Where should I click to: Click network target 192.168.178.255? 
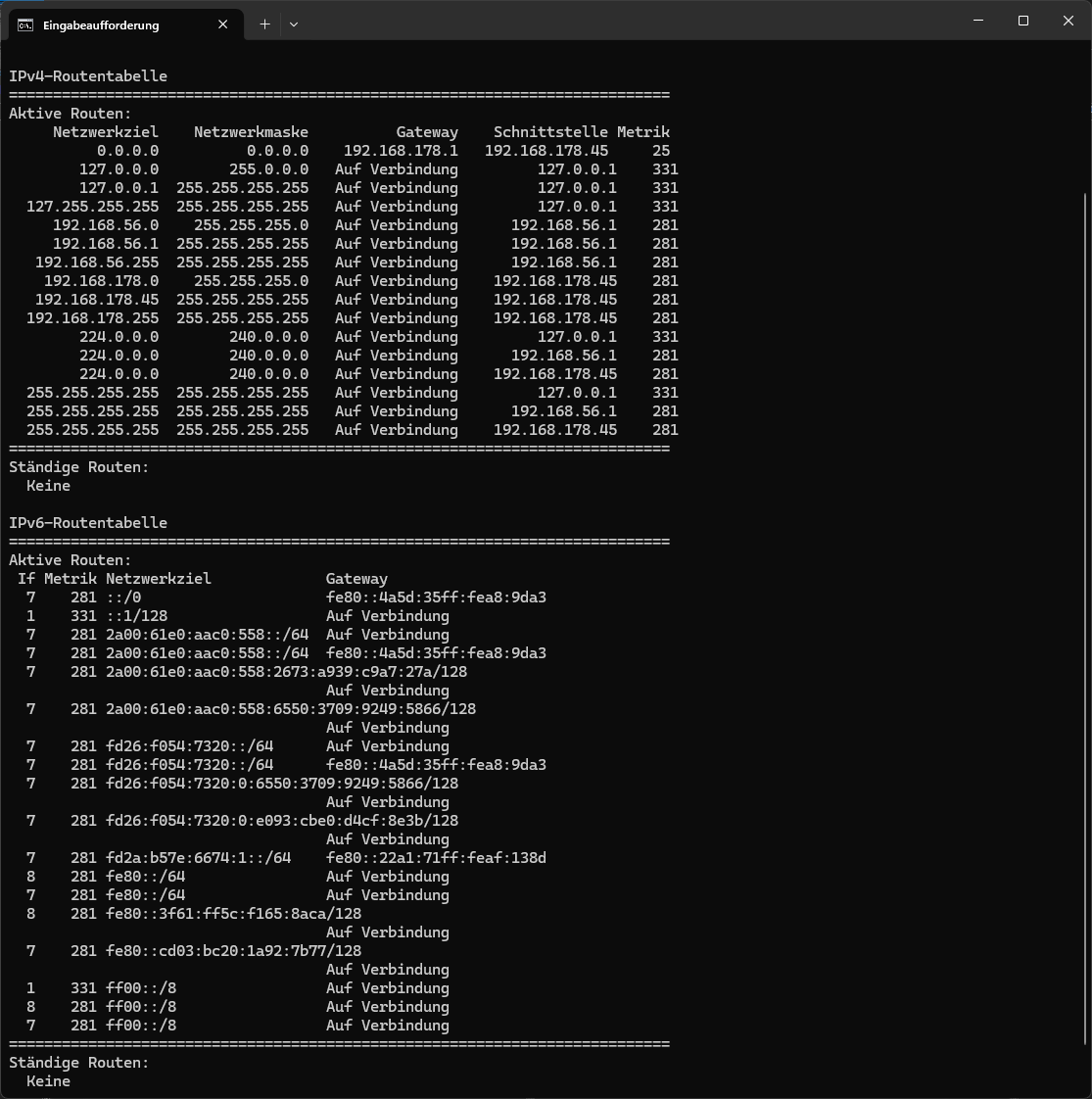pos(92,318)
